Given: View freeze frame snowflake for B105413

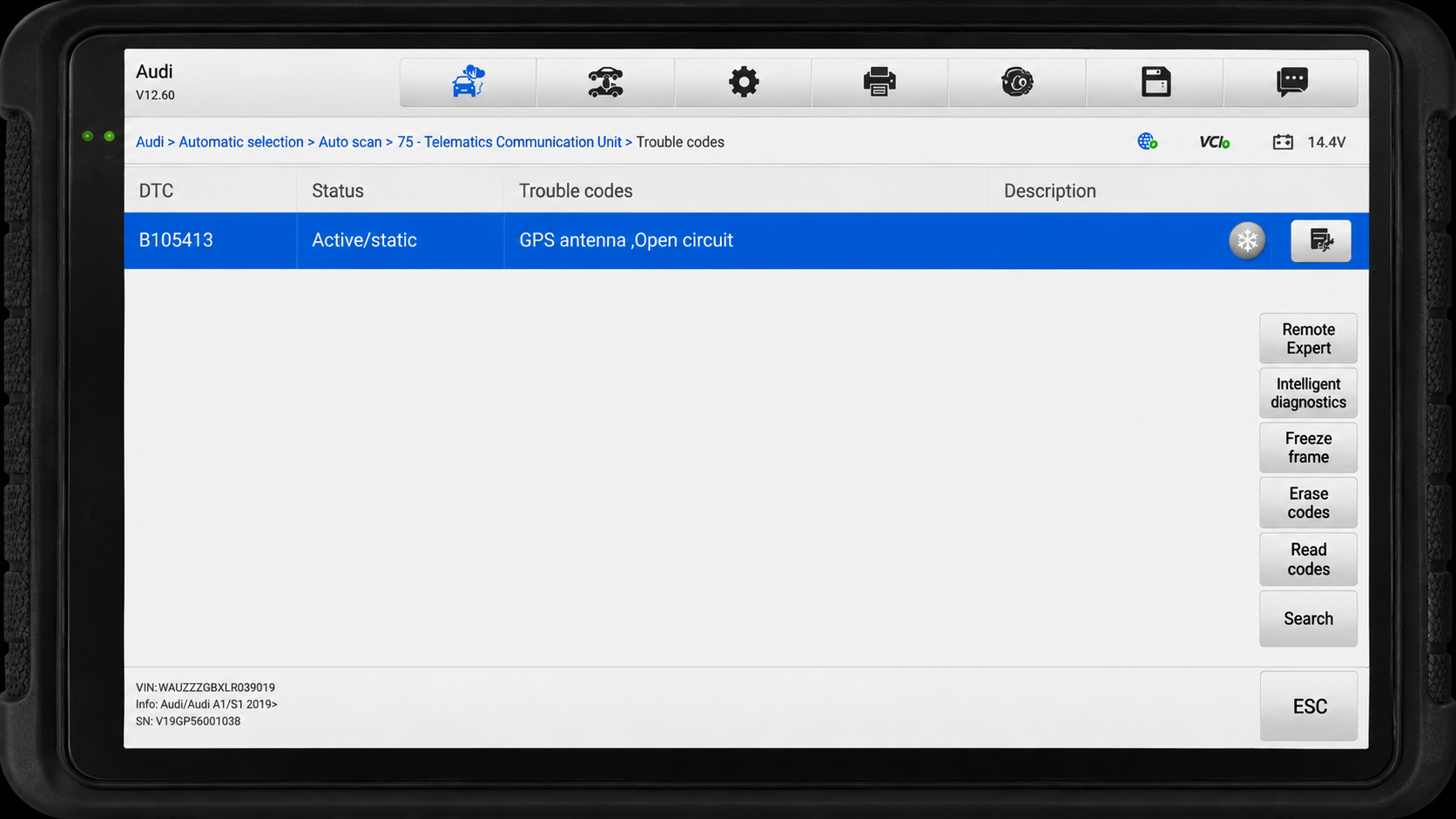Looking at the screenshot, I should [1247, 240].
